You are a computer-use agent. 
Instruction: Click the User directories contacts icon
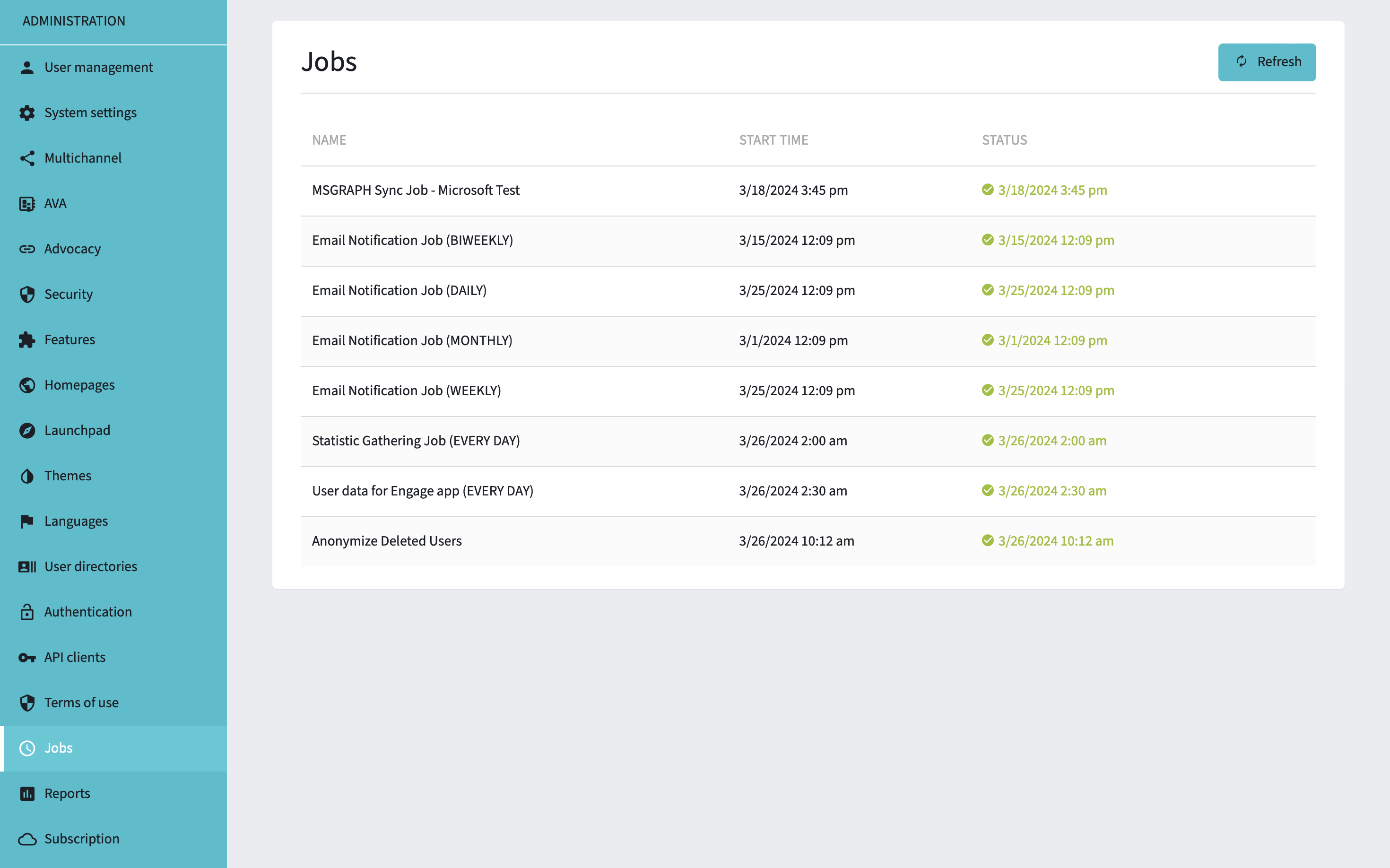(27, 566)
